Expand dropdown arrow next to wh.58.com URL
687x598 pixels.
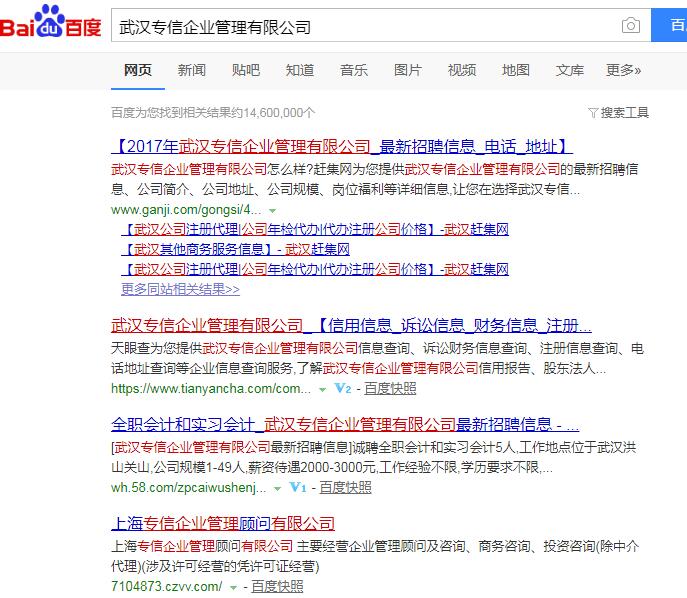pos(277,488)
